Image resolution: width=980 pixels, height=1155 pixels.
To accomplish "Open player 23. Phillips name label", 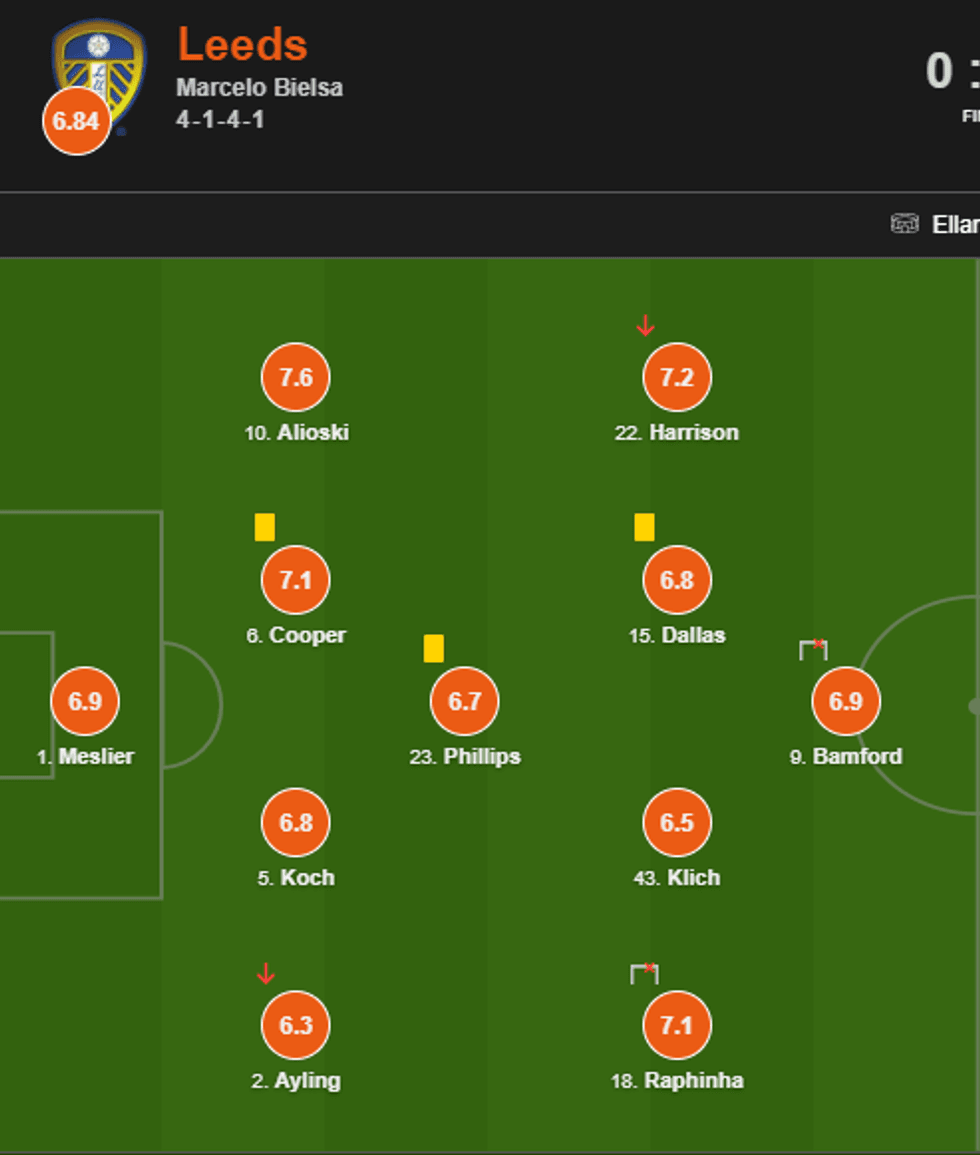I will pos(465,757).
